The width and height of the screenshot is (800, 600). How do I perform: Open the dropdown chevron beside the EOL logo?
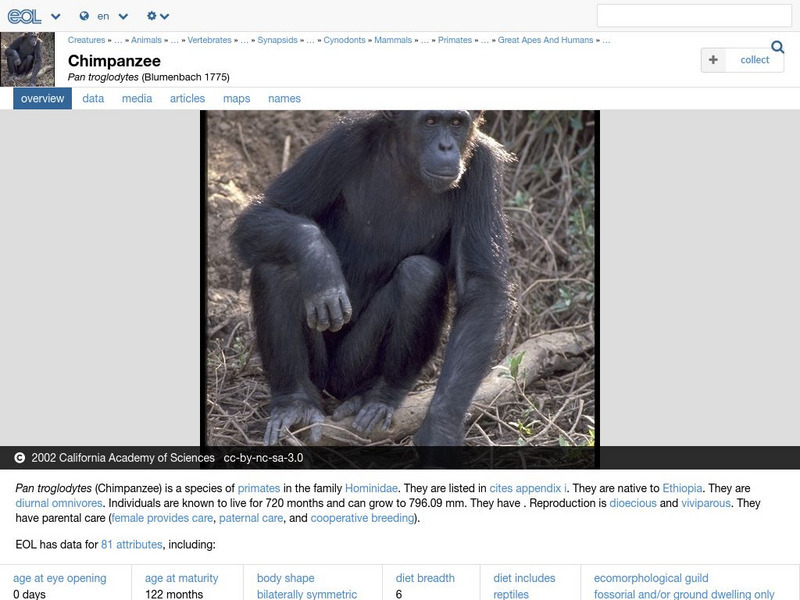54,16
